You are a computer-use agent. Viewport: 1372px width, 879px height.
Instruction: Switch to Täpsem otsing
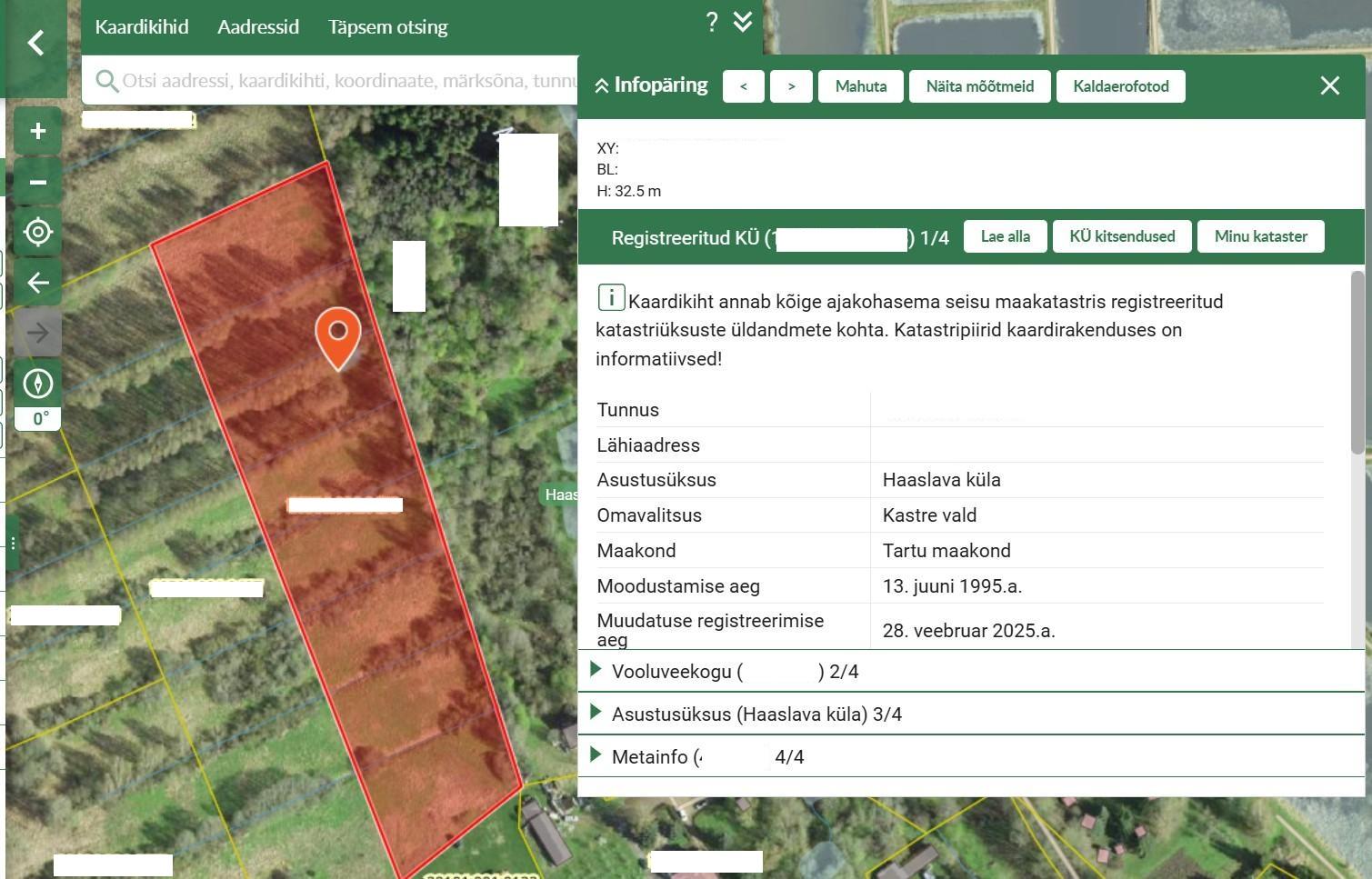click(x=387, y=26)
